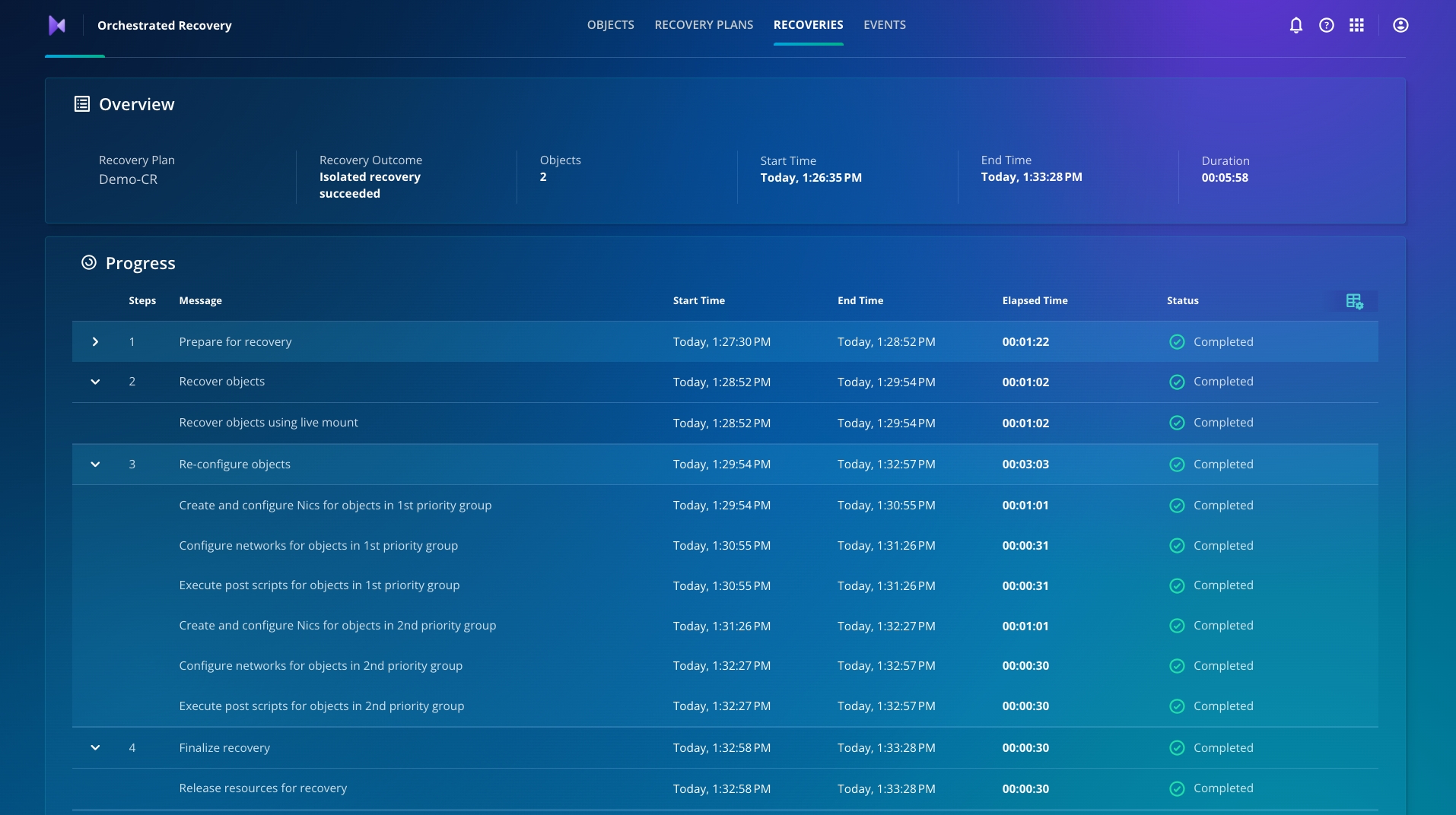The height and width of the screenshot is (815, 1456).
Task: Click the Demo-CR recovery plan name
Action: click(x=128, y=179)
